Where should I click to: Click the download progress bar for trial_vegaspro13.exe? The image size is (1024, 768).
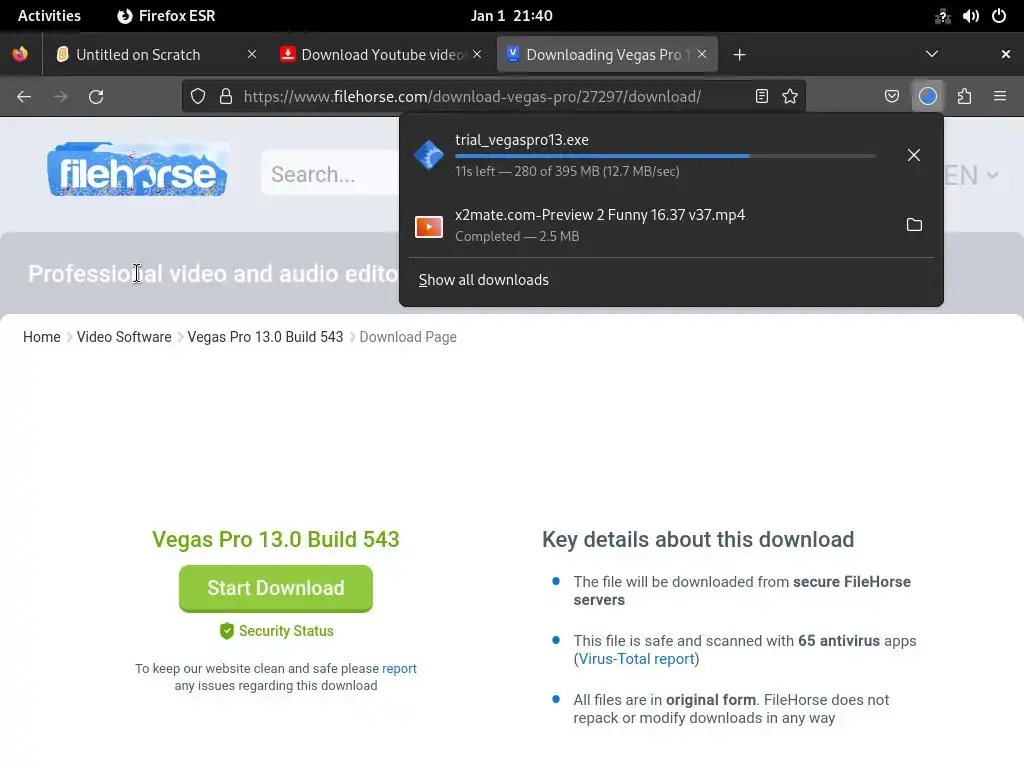665,156
